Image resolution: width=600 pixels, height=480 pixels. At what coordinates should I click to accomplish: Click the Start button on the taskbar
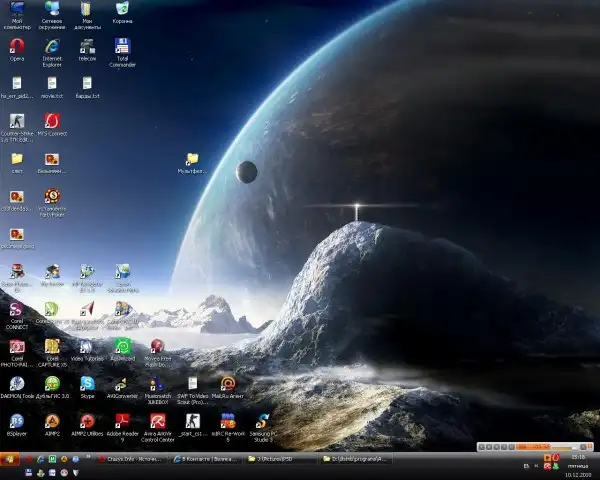coord(11,459)
